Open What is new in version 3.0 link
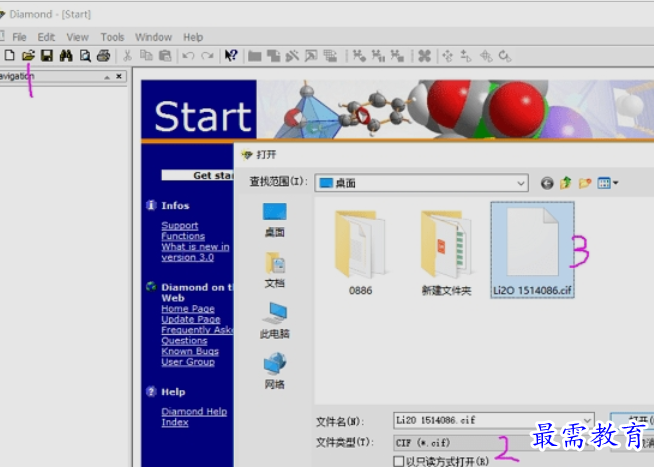 pyautogui.click(x=195, y=252)
